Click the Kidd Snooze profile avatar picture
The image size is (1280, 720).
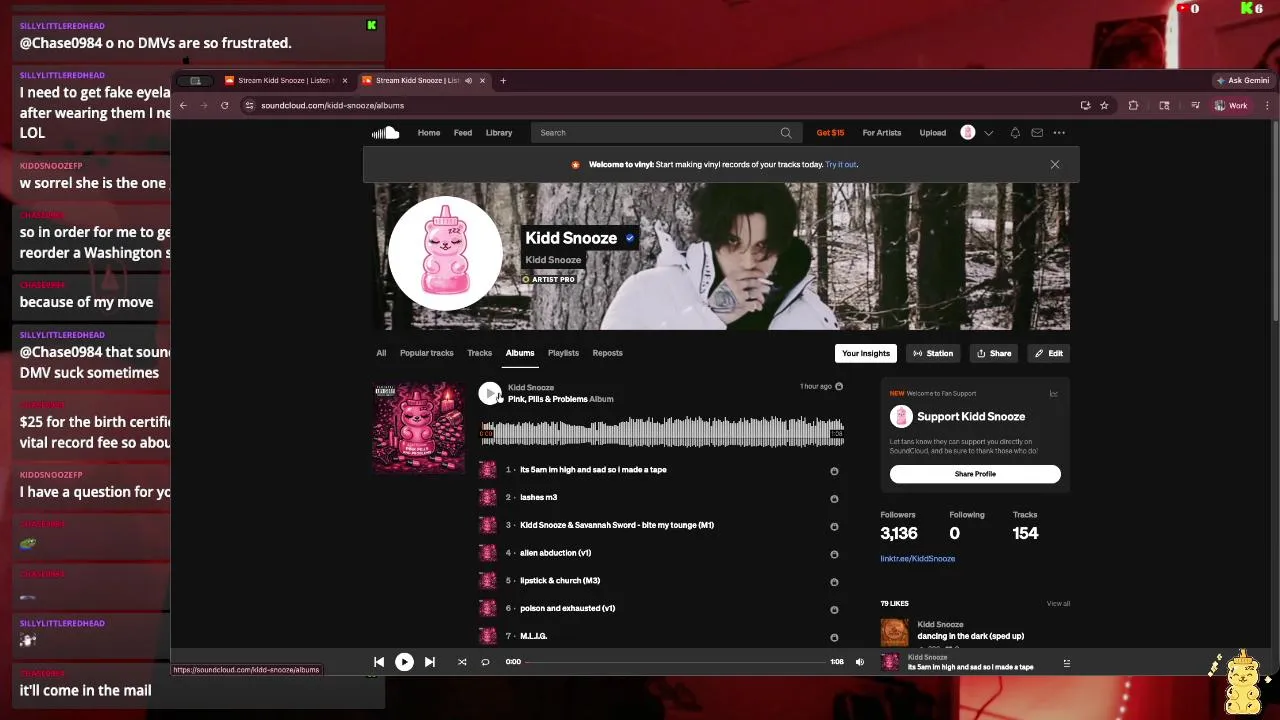(445, 254)
